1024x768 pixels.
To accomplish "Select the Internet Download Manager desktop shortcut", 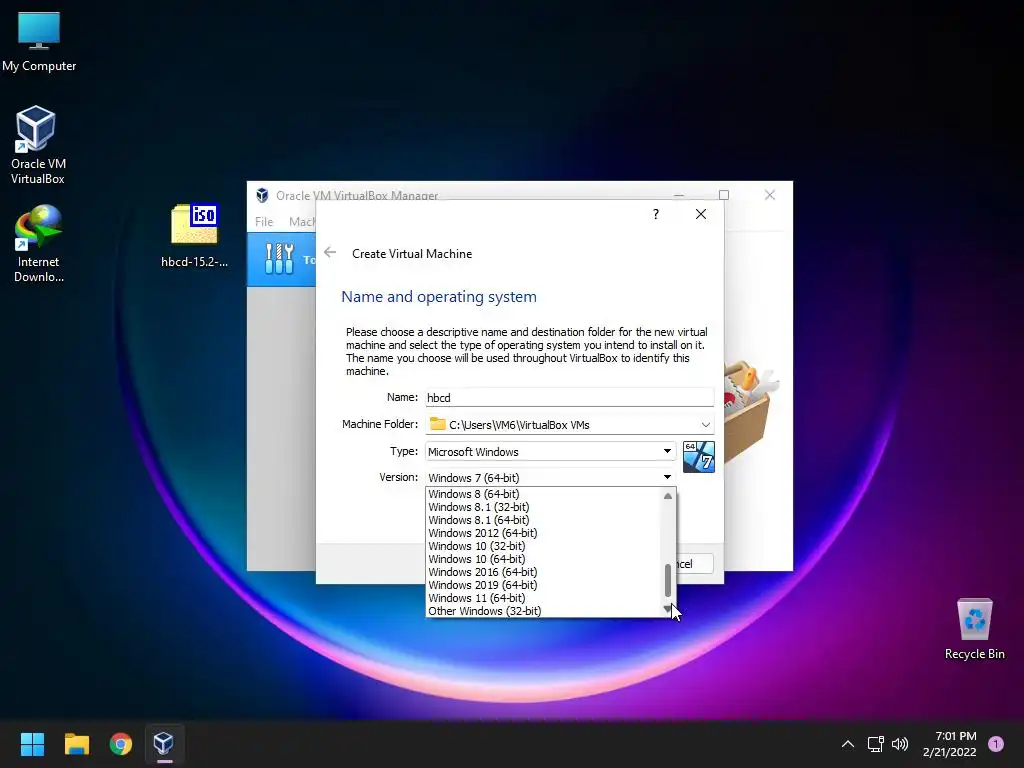I will pos(39,244).
